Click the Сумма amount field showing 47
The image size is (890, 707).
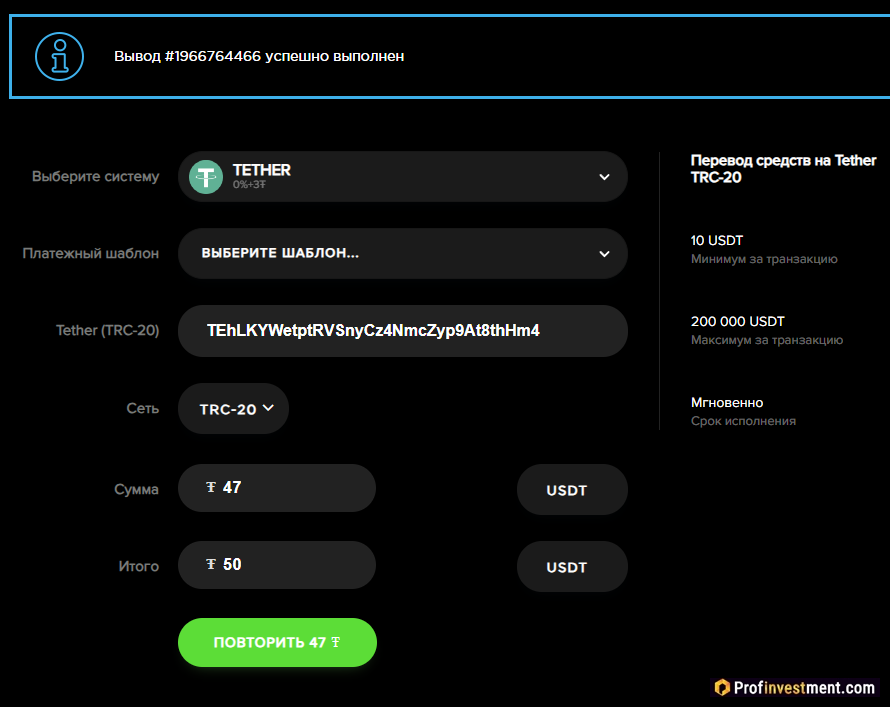[277, 488]
